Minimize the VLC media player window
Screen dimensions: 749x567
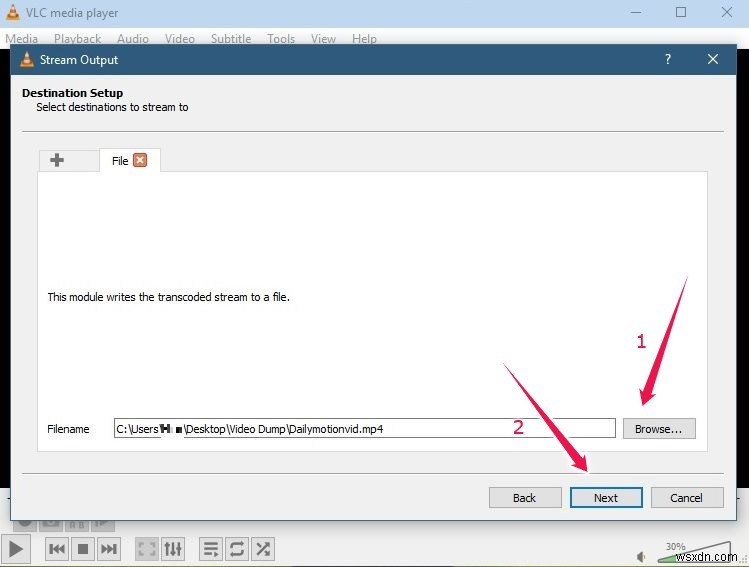636,12
